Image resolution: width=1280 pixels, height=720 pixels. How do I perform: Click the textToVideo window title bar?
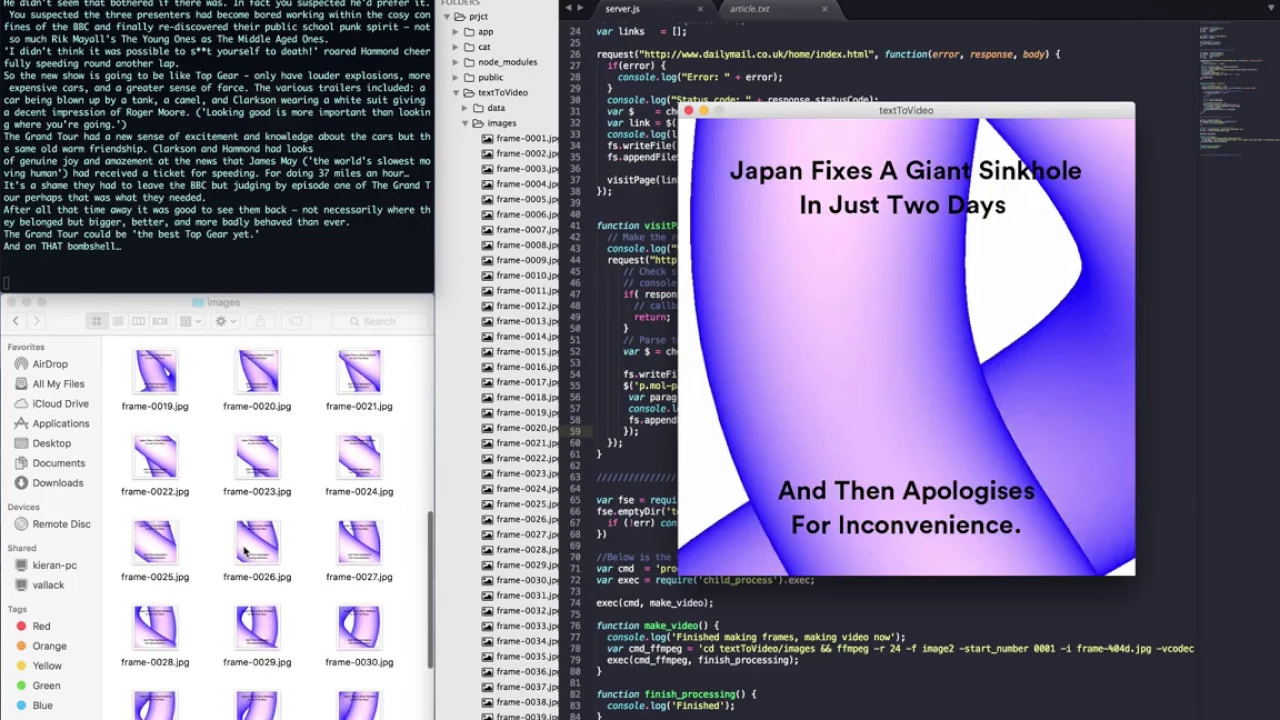906,110
